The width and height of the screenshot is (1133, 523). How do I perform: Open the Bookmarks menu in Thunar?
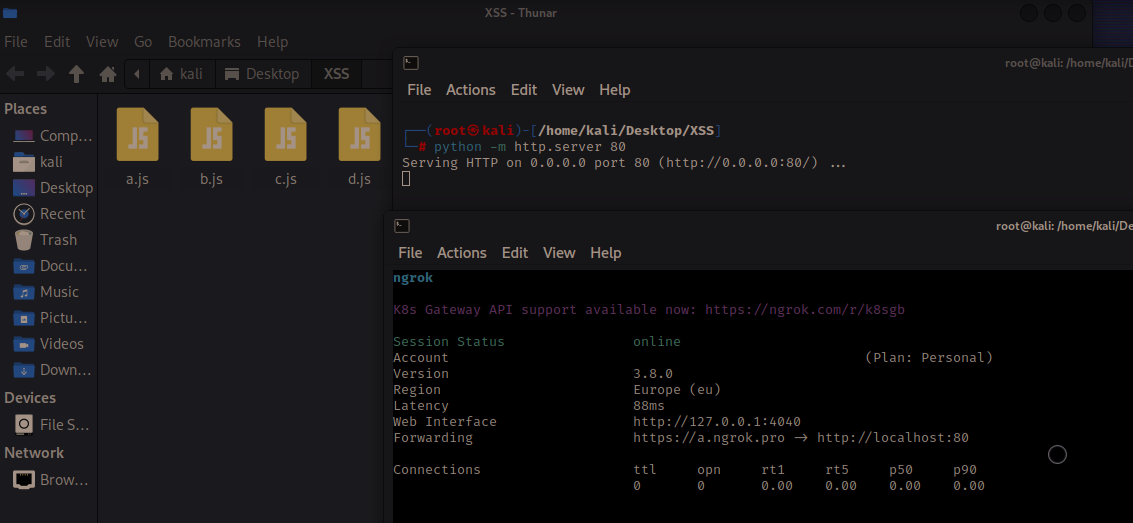pyautogui.click(x=204, y=42)
